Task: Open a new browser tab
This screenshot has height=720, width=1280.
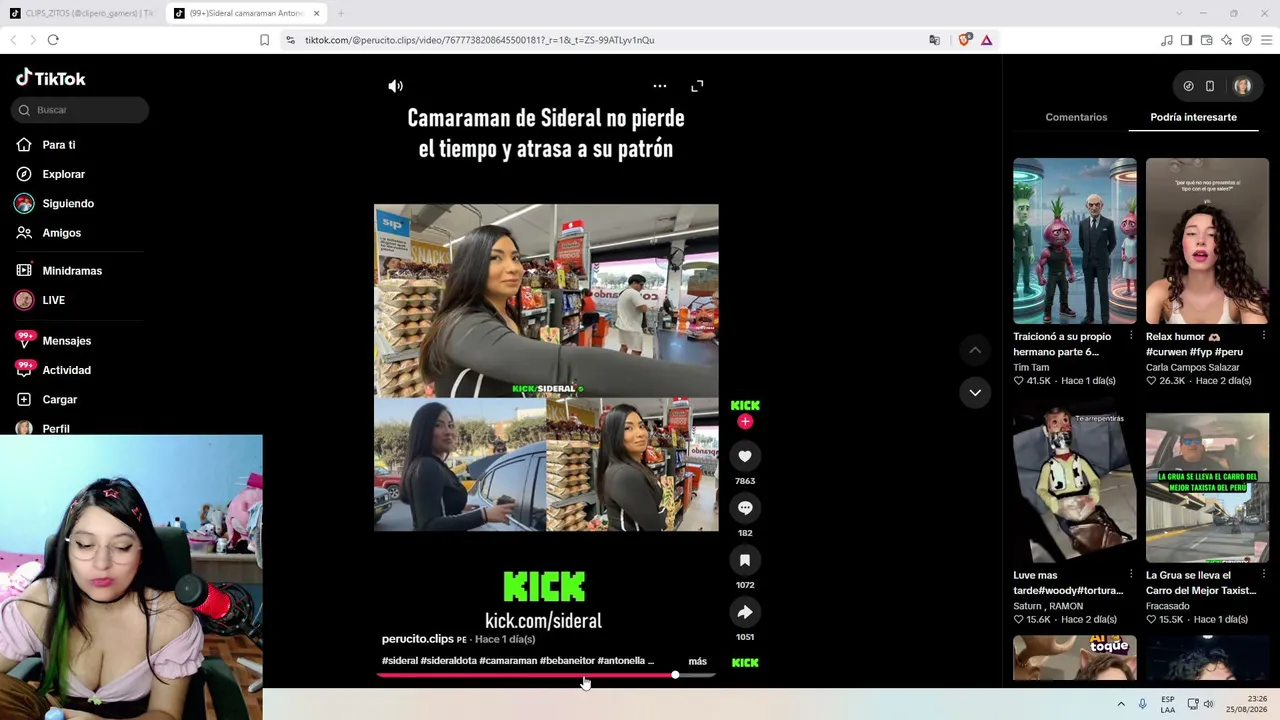Action: pos(340,13)
